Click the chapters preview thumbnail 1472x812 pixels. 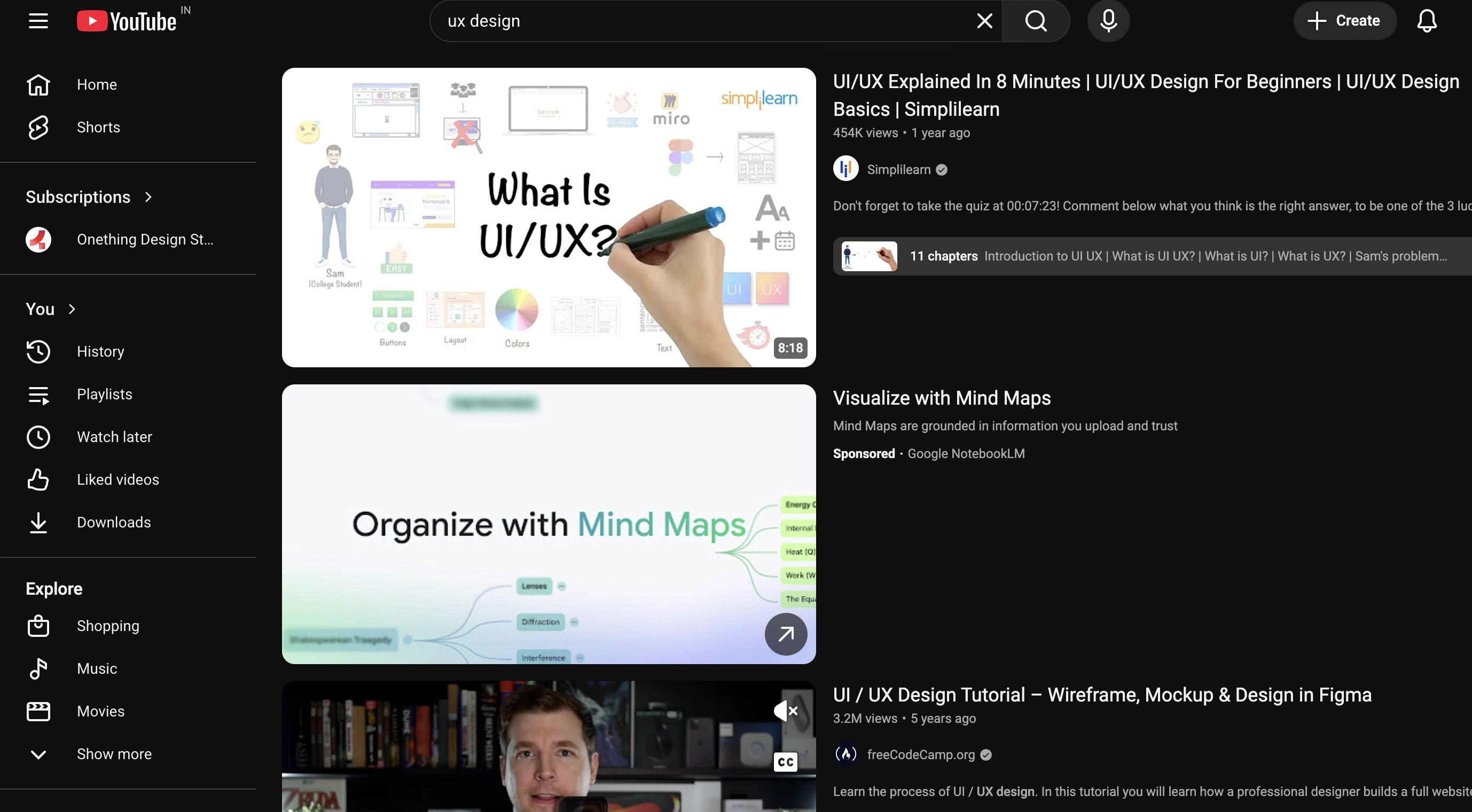pyautogui.click(x=869, y=256)
